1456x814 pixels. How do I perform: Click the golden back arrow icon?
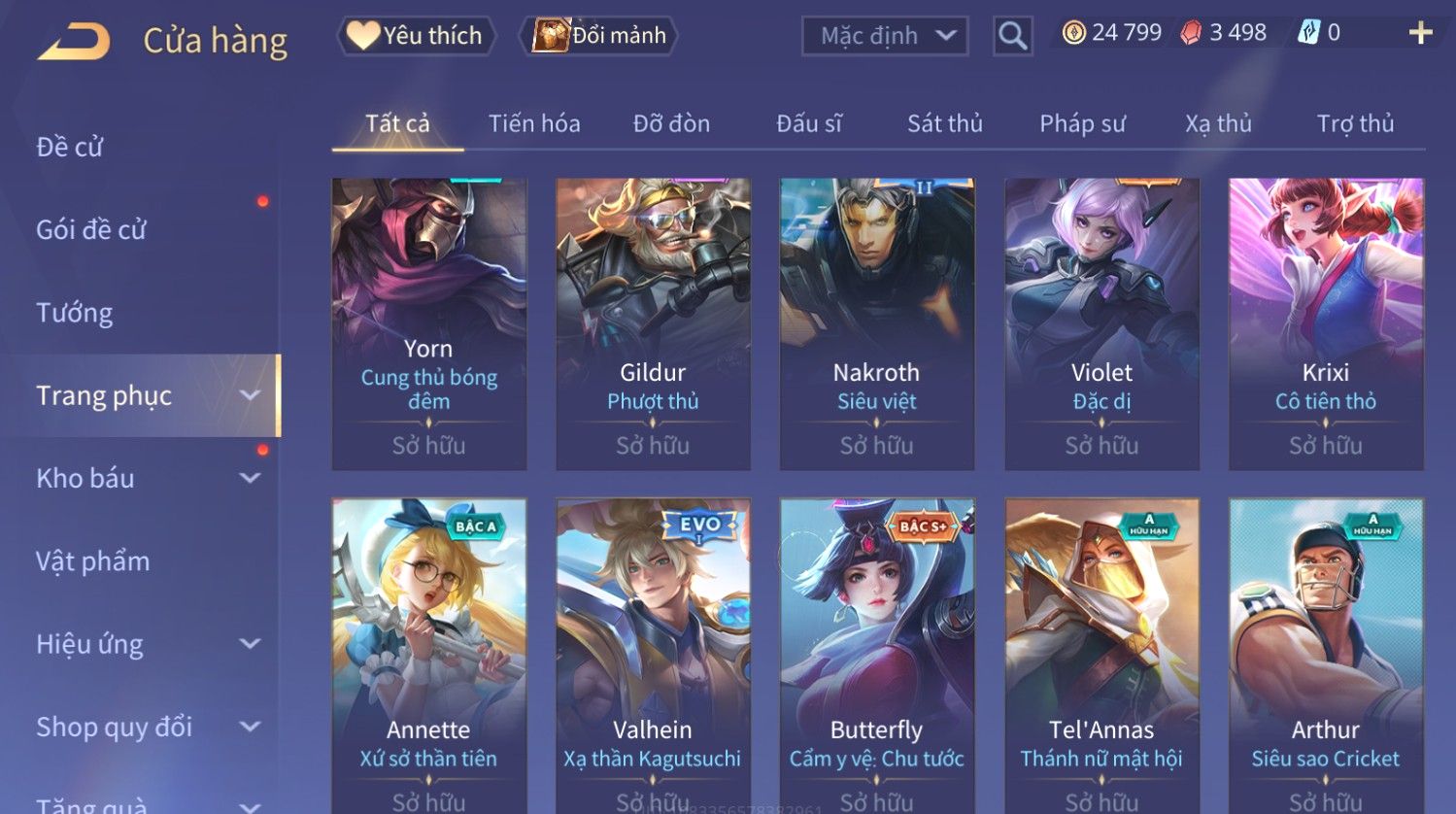click(74, 41)
